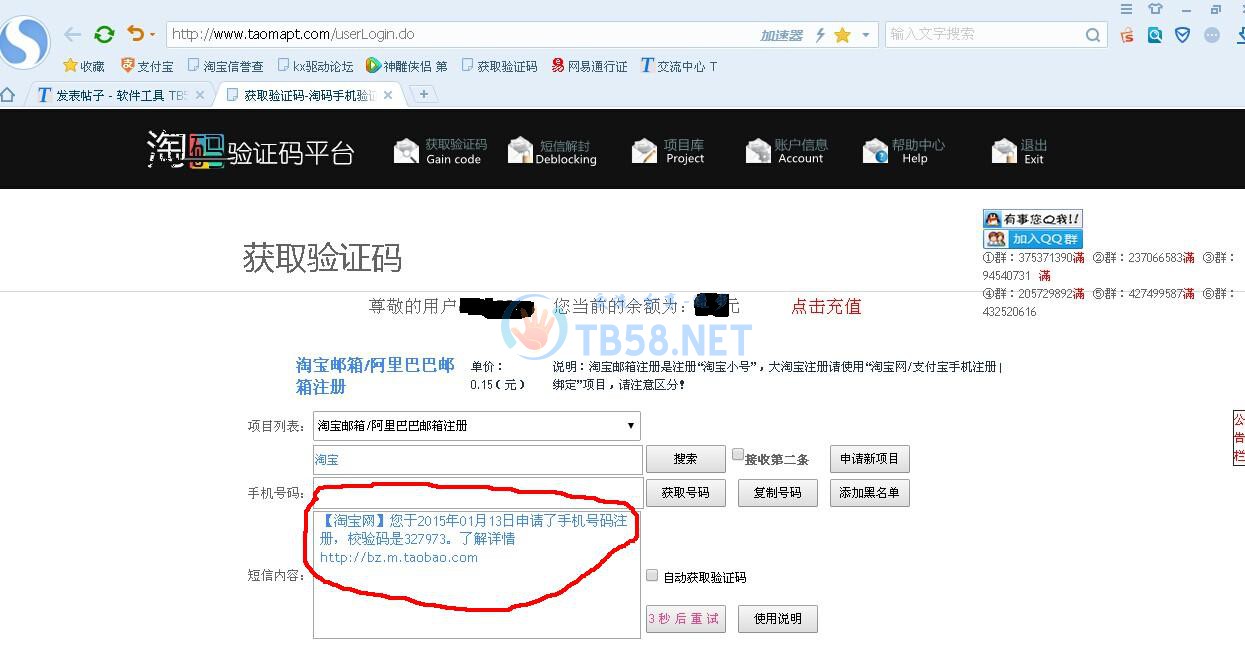1245x654 pixels.
Task: Select the 获取验证码-淘码手机验证 tab
Action: [301, 95]
